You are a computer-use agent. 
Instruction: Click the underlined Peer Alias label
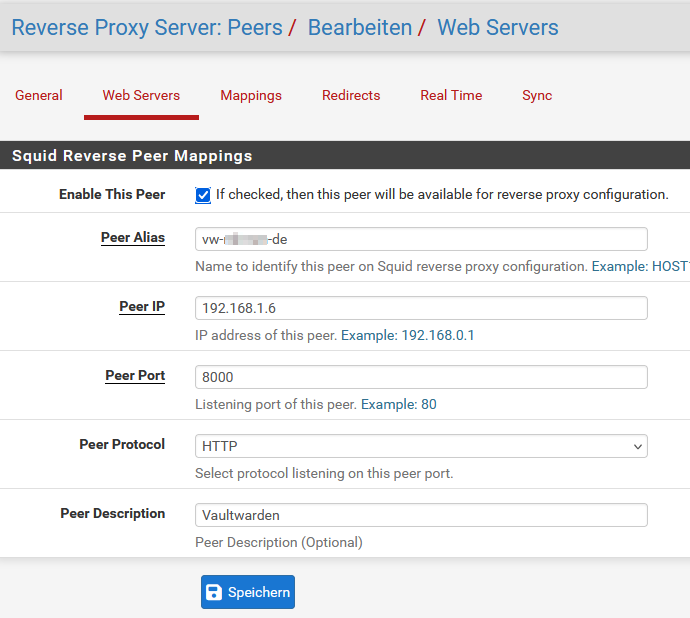pos(133,238)
